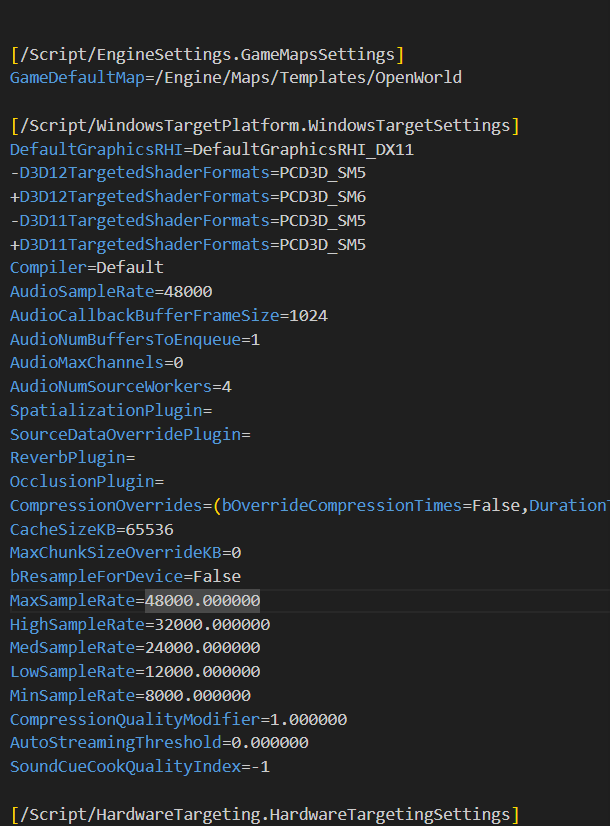Screen dimensions: 610x826
Task: Click the ReverbPlugin= line
Action: [x=73, y=458]
